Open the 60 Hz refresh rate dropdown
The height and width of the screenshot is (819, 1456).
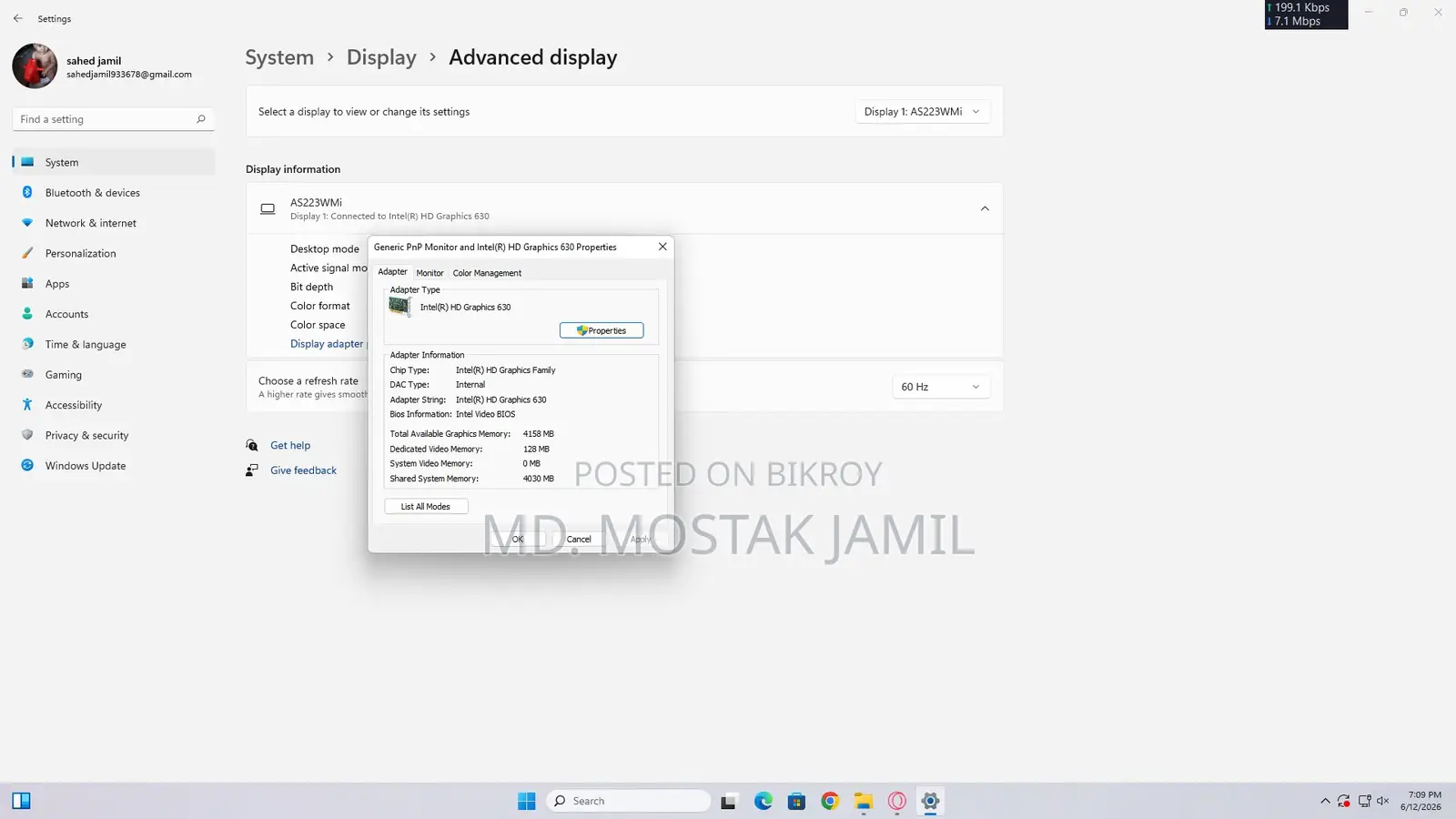[x=940, y=387]
